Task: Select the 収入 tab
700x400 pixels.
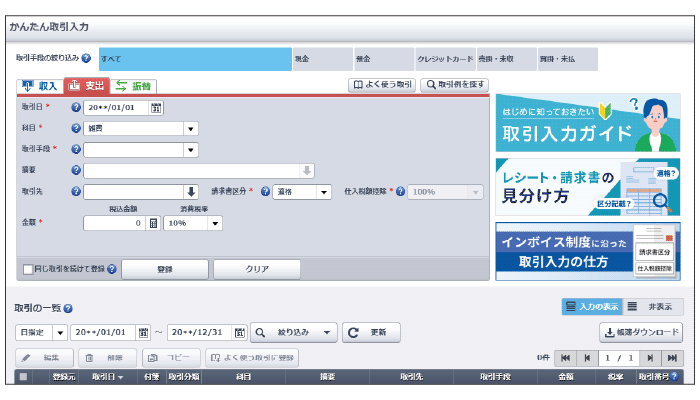Action: [x=40, y=86]
